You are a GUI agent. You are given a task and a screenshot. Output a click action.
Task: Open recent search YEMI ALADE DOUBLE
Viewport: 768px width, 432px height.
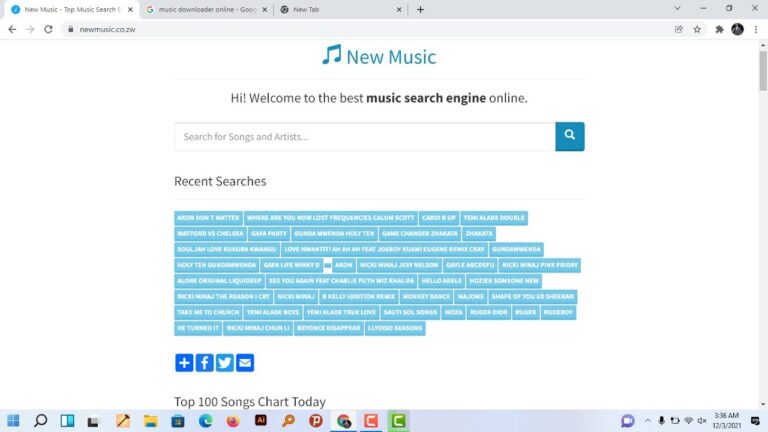[x=494, y=218]
